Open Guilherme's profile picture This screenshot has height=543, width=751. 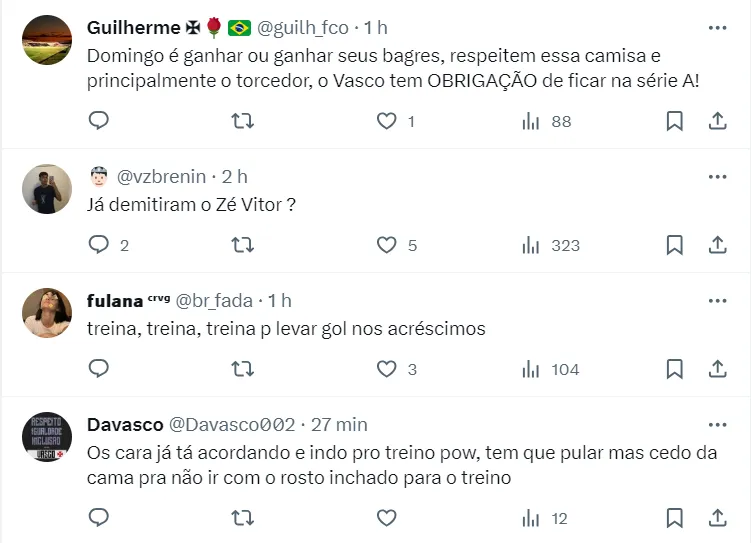(47, 41)
